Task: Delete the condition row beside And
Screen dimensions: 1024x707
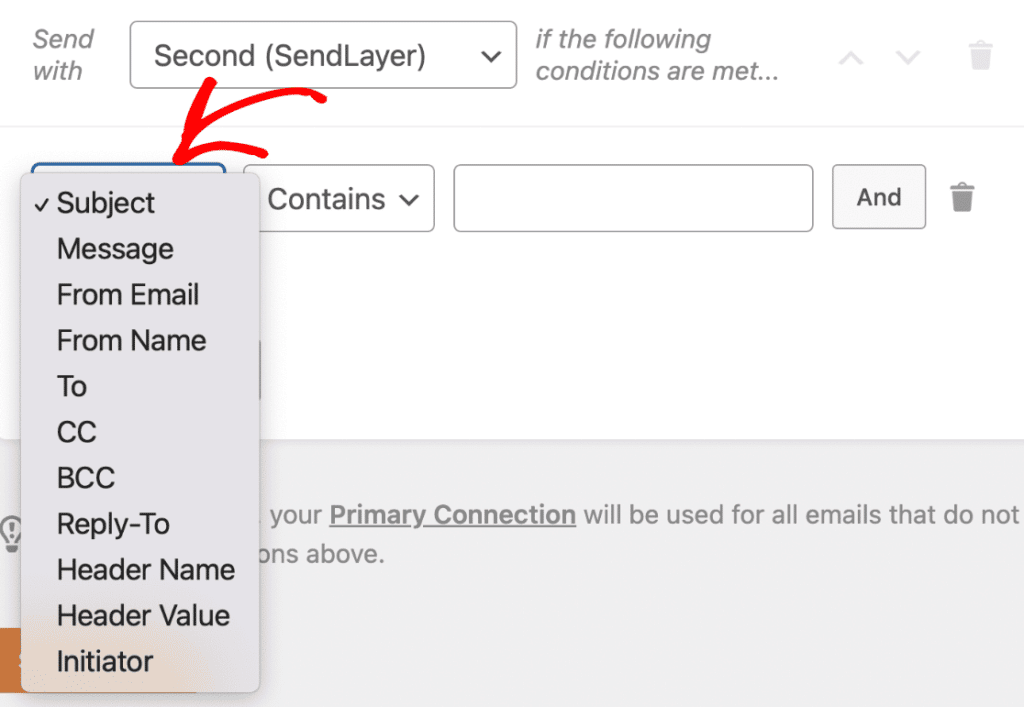Action: point(962,198)
